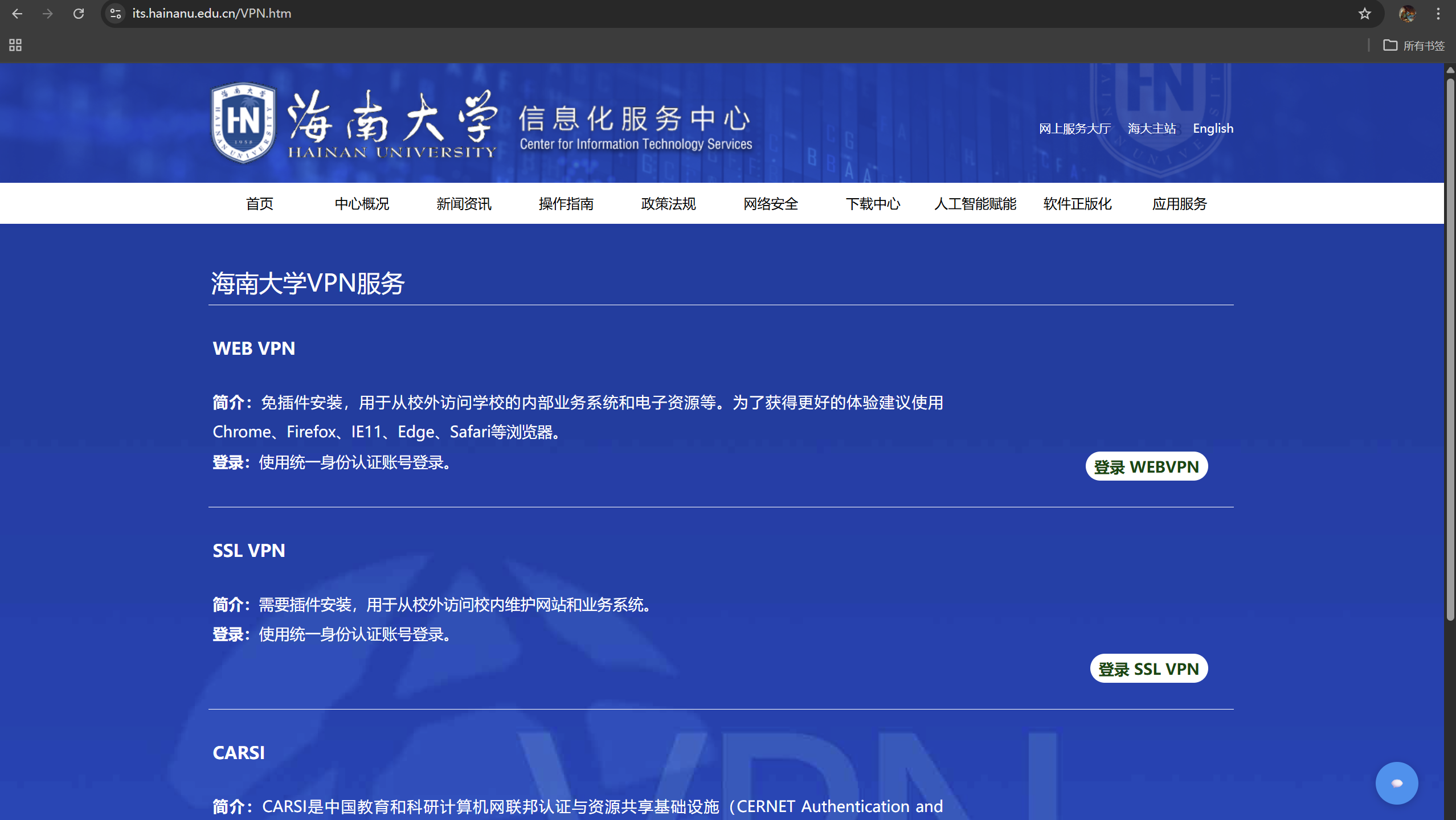Open the apps grid icon in bookmarks bar

[x=15, y=45]
